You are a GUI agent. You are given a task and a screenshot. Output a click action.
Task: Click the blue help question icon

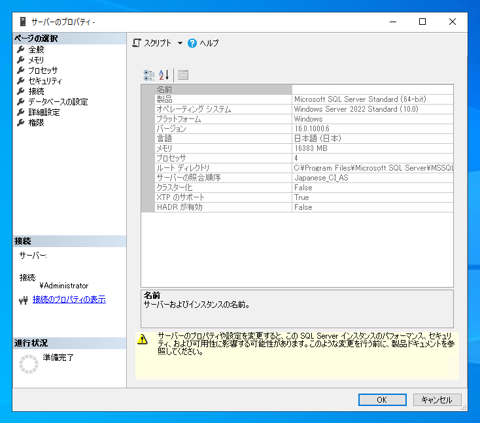click(x=192, y=43)
